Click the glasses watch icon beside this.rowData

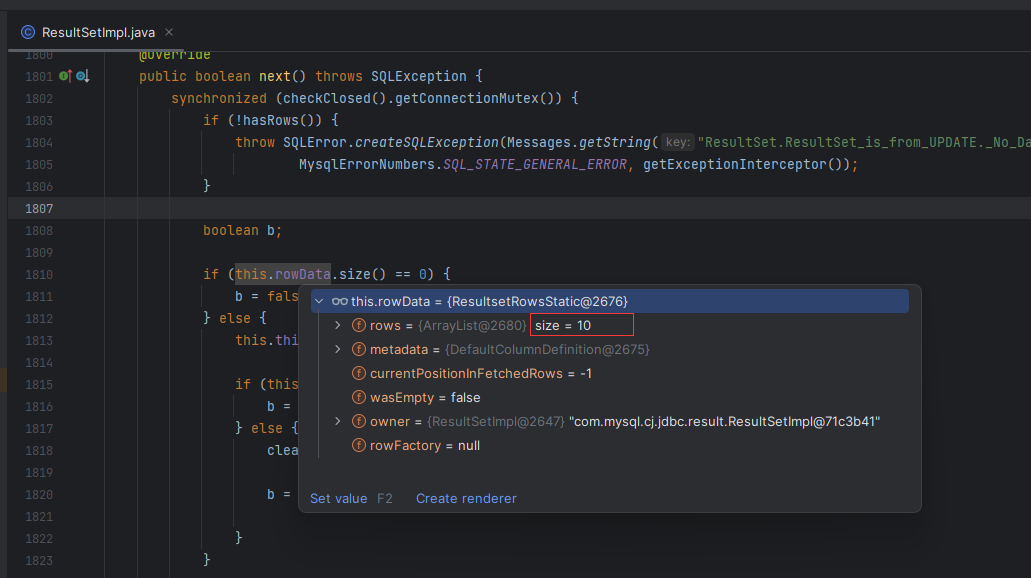click(339, 302)
